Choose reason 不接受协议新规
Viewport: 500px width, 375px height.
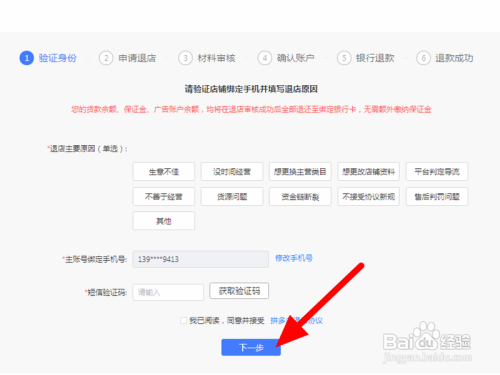point(368,197)
